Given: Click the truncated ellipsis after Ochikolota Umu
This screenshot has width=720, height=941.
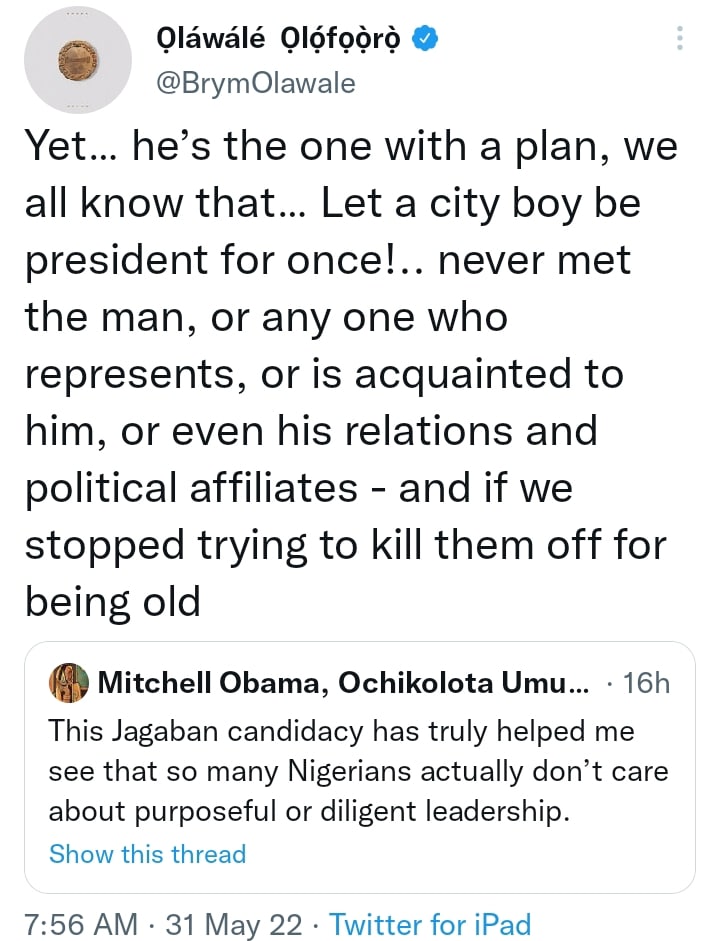Looking at the screenshot, I should click(x=578, y=687).
